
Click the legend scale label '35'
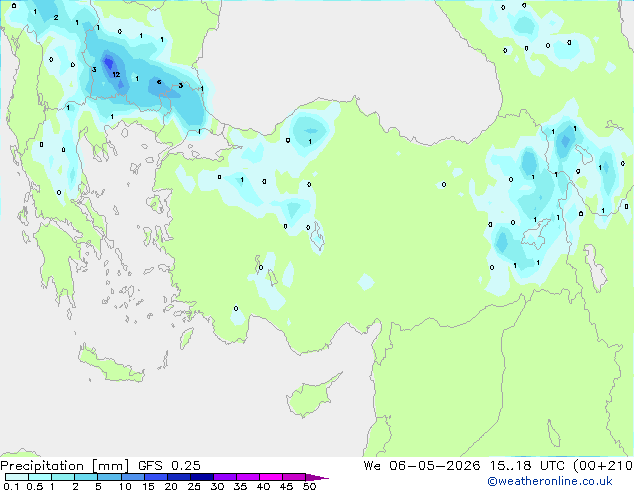240,486
